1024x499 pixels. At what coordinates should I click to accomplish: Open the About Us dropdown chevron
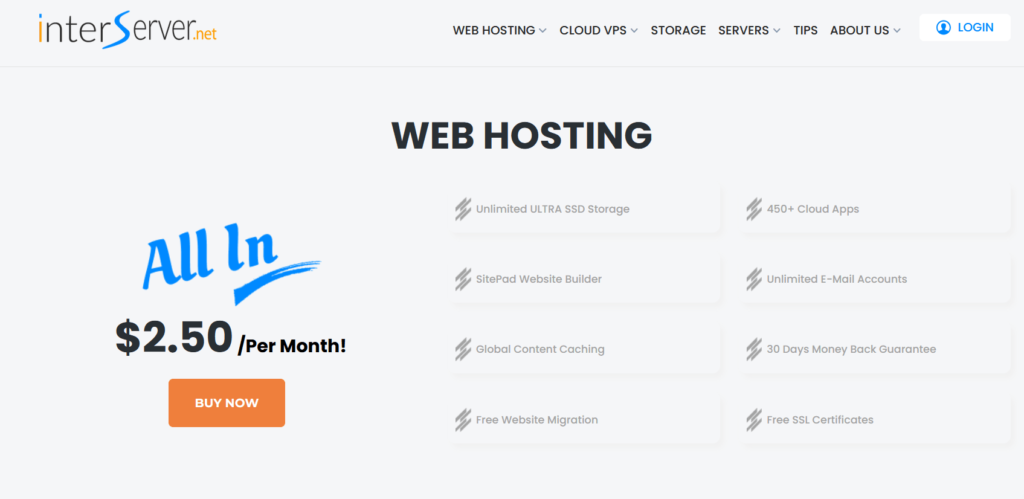(897, 31)
